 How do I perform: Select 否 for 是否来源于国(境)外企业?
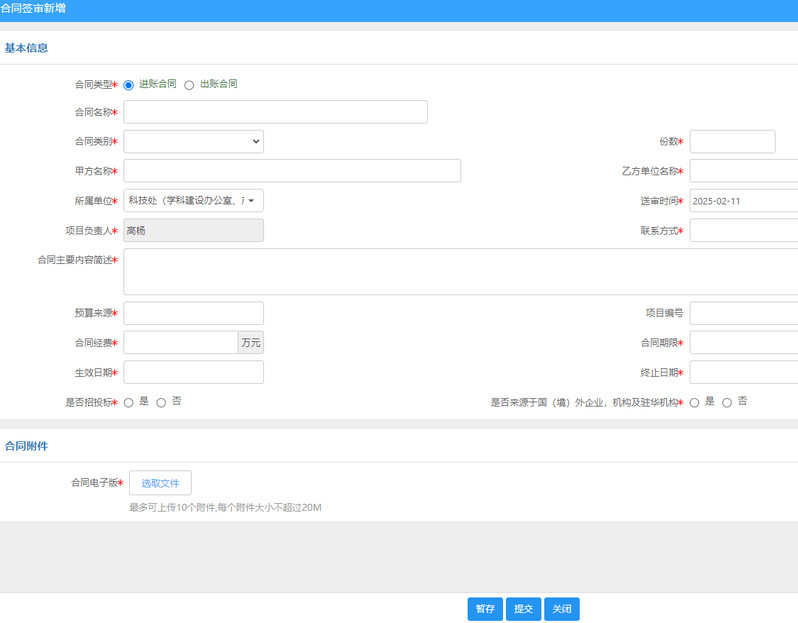[727, 402]
